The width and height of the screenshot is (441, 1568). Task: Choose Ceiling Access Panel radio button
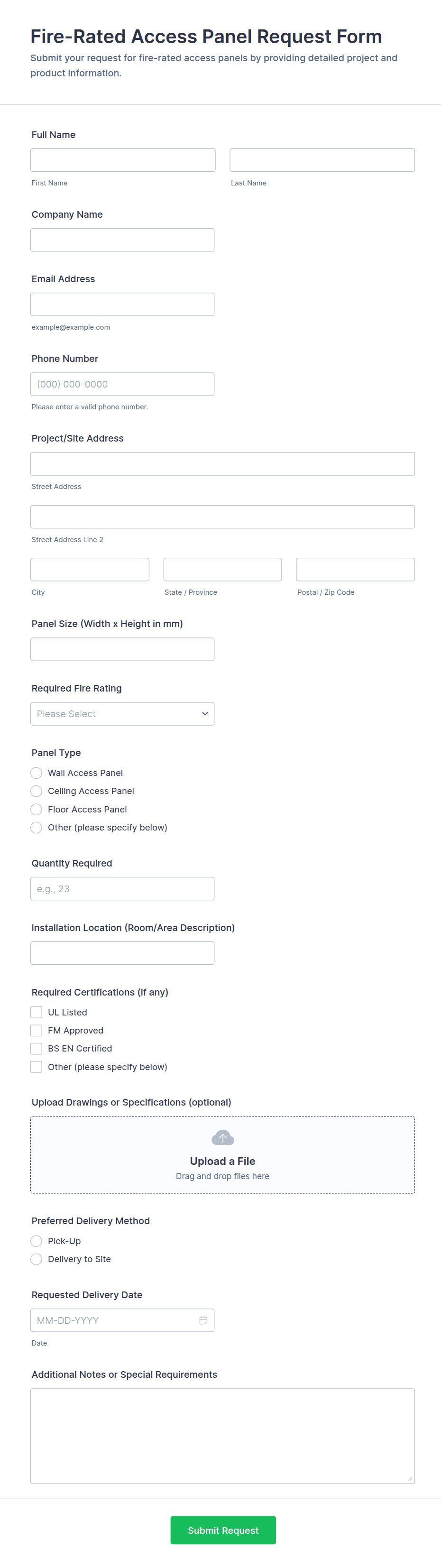pyautogui.click(x=37, y=791)
